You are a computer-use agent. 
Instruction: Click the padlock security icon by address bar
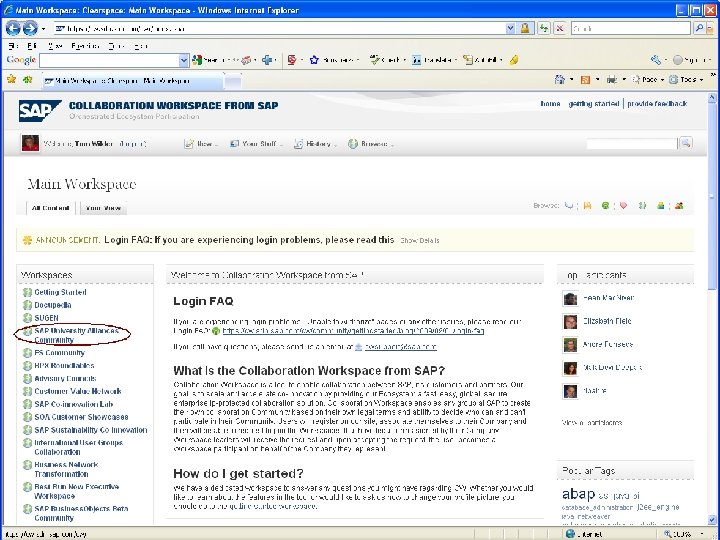(x=525, y=28)
